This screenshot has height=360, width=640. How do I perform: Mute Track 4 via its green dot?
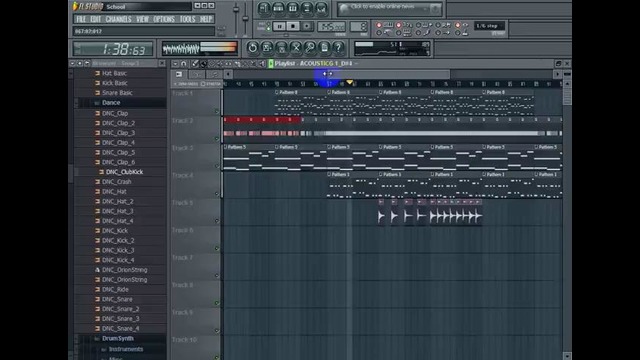point(217,193)
